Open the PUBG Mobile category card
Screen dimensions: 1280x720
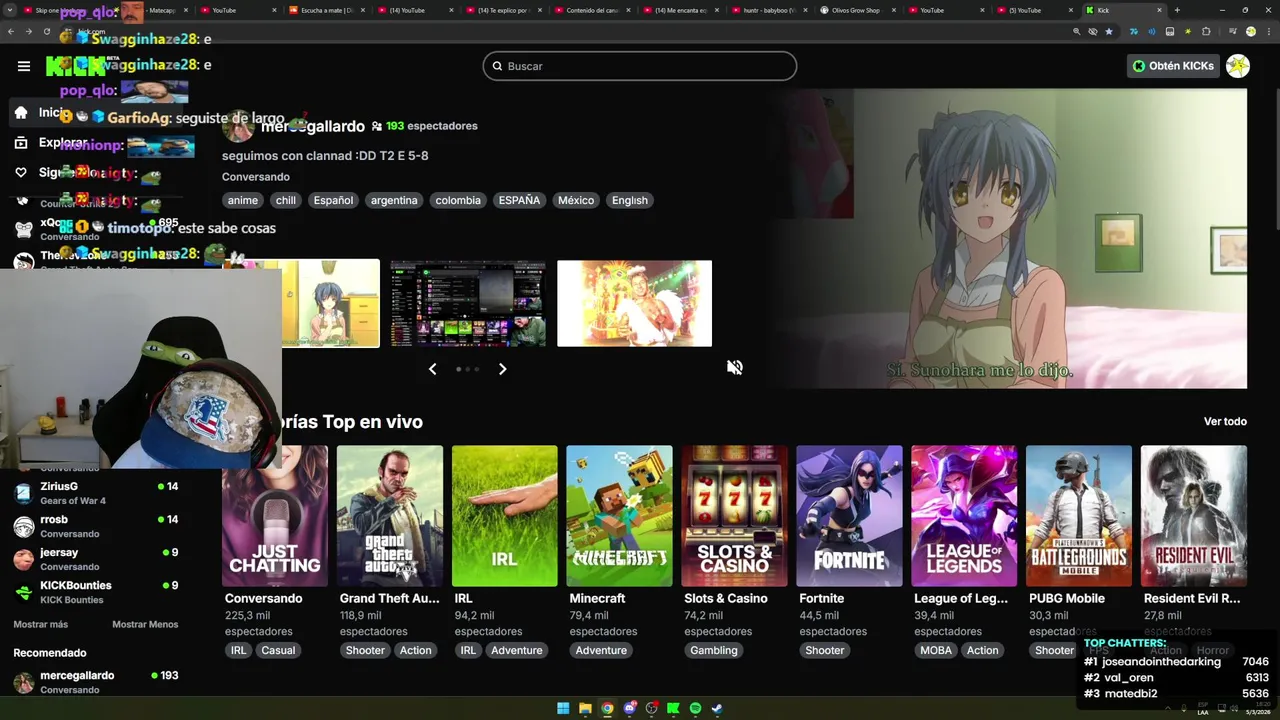1079,516
